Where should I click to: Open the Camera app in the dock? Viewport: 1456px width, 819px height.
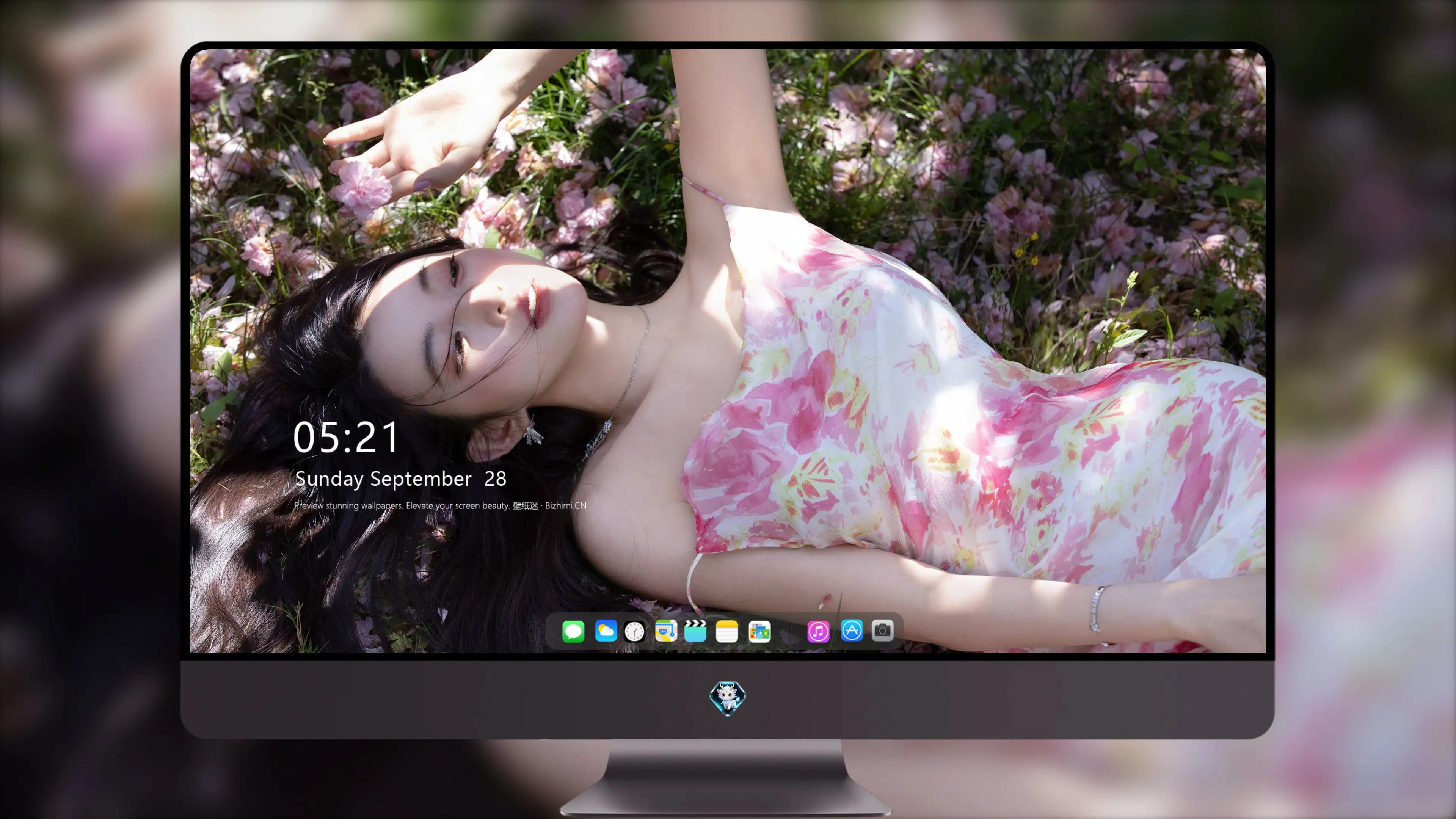click(882, 630)
